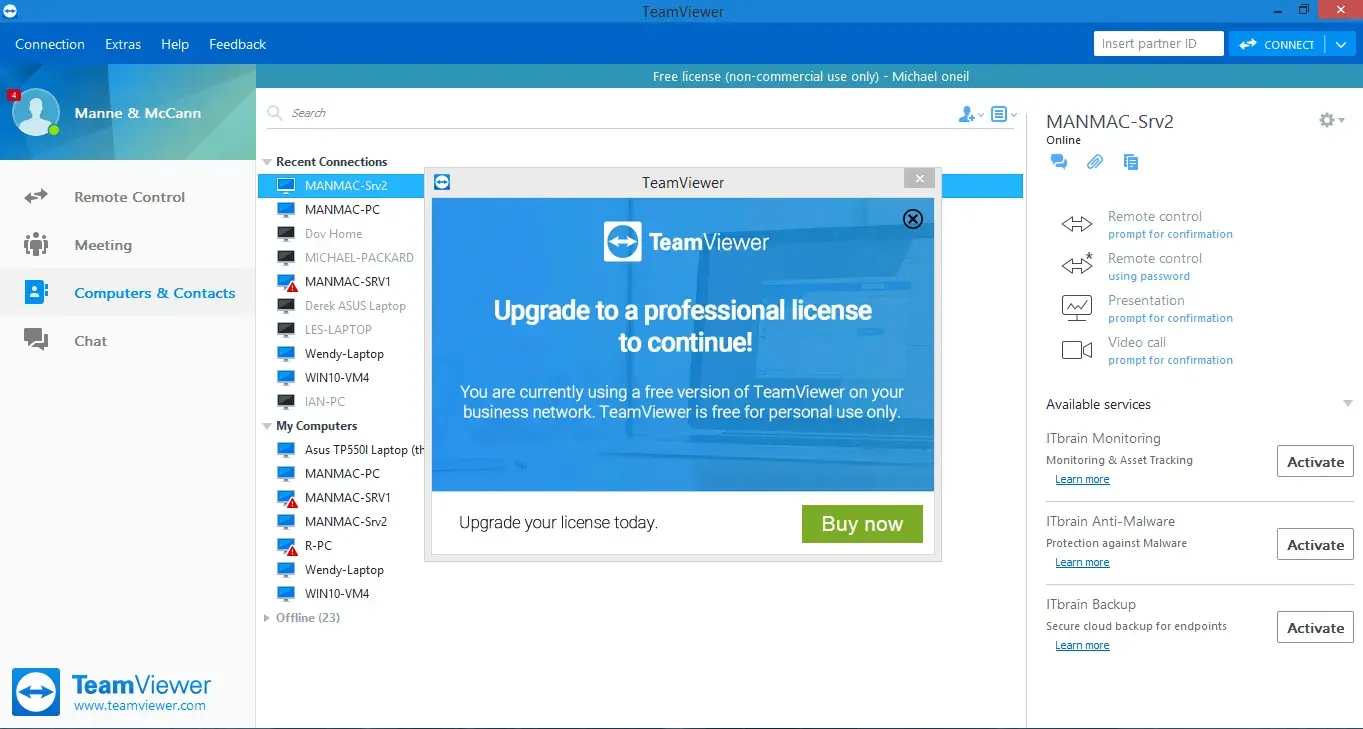Open the gear settings dropdown for MANMAC-Srv2
The height and width of the screenshot is (729, 1363).
[1330, 120]
